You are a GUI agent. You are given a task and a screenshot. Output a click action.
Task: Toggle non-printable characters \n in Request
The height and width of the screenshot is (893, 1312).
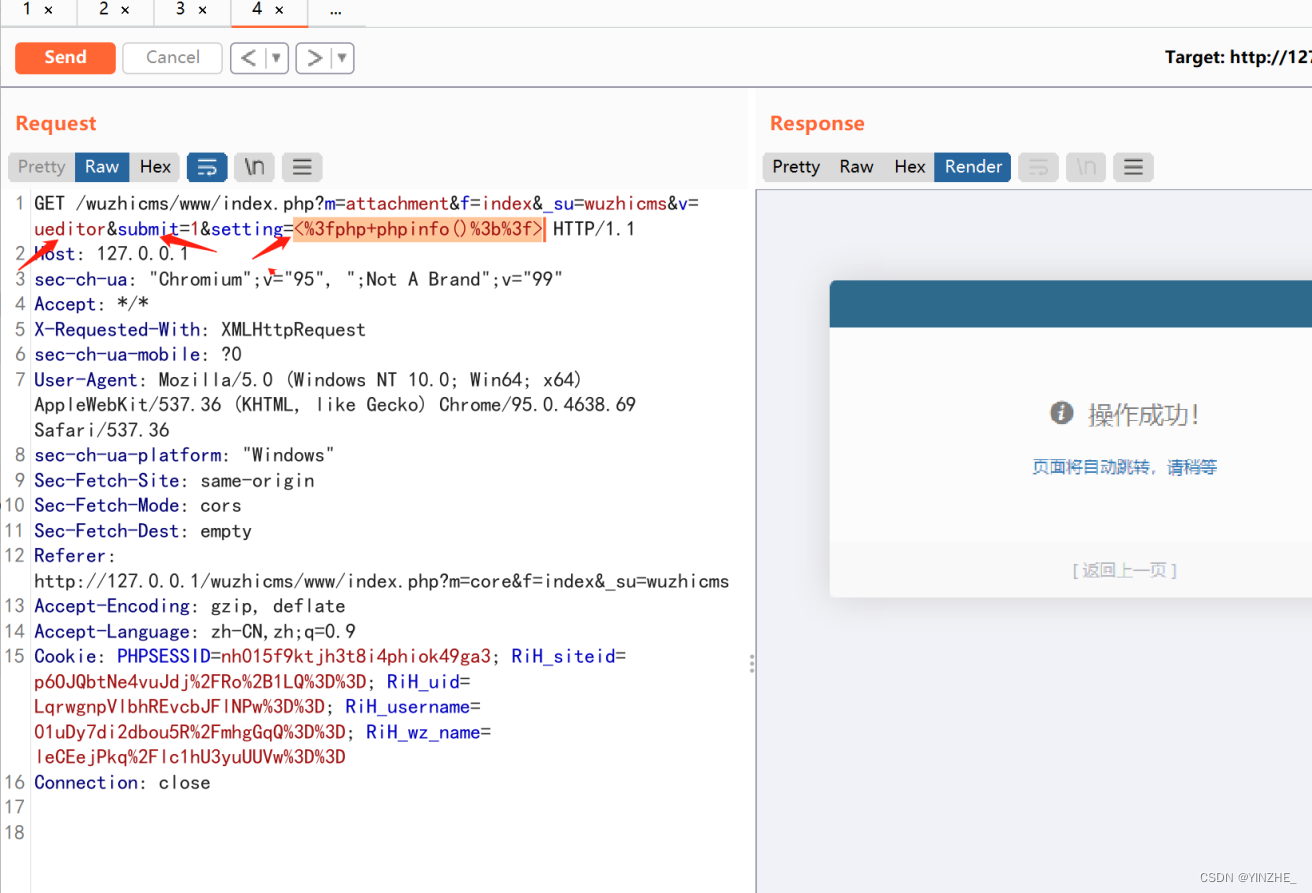tap(254, 167)
